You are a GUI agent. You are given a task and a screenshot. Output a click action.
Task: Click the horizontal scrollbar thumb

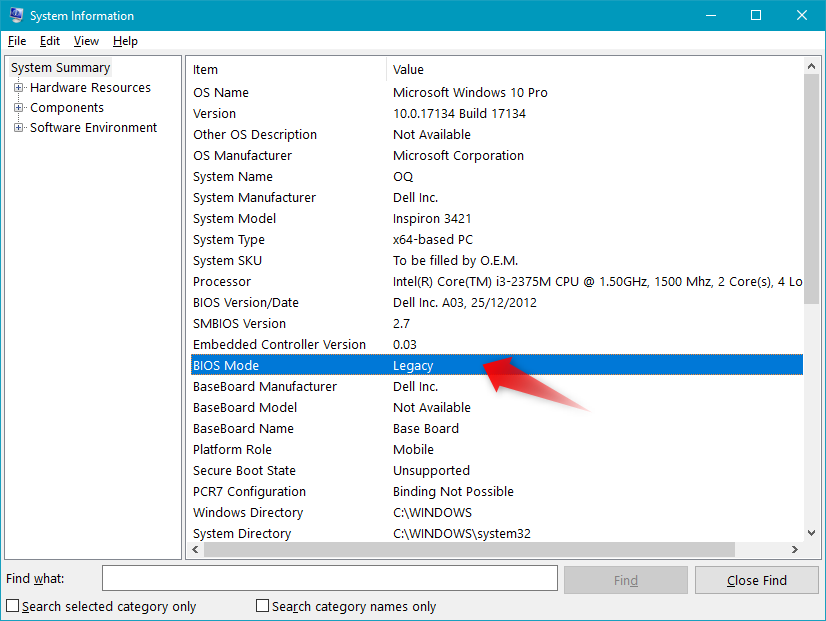pyautogui.click(x=469, y=549)
